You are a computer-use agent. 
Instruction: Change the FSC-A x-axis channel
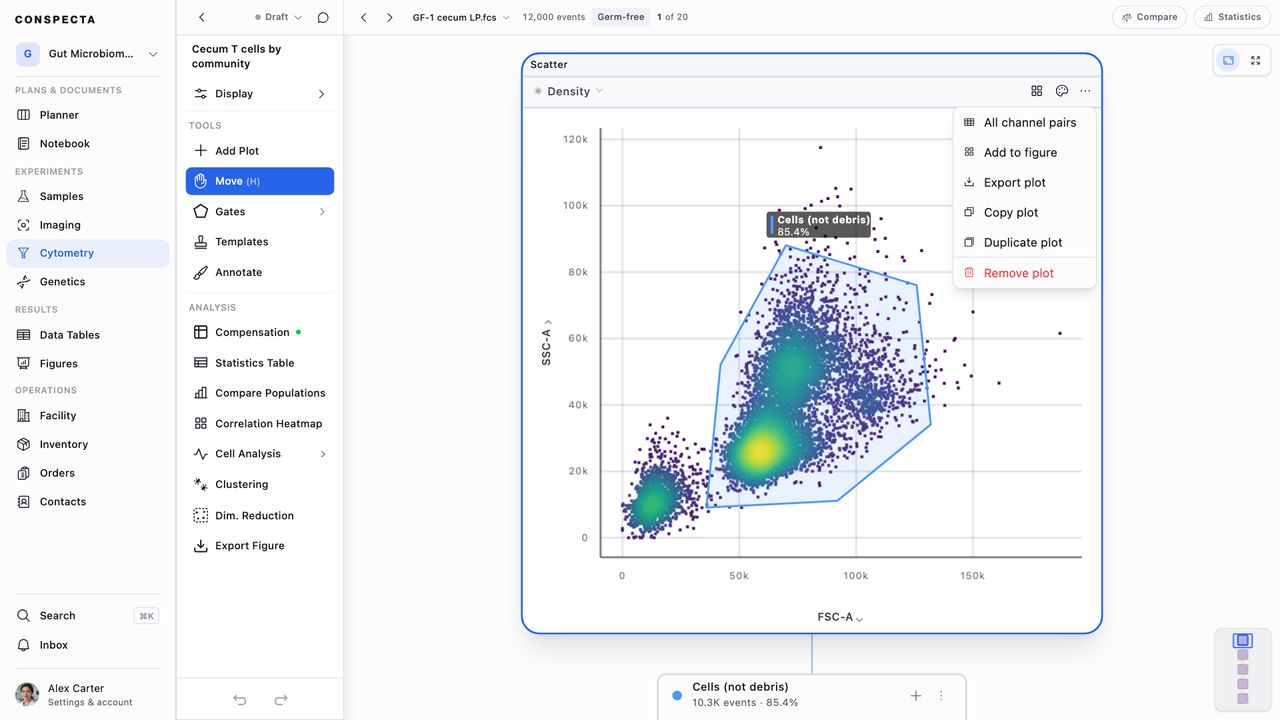tap(840, 617)
